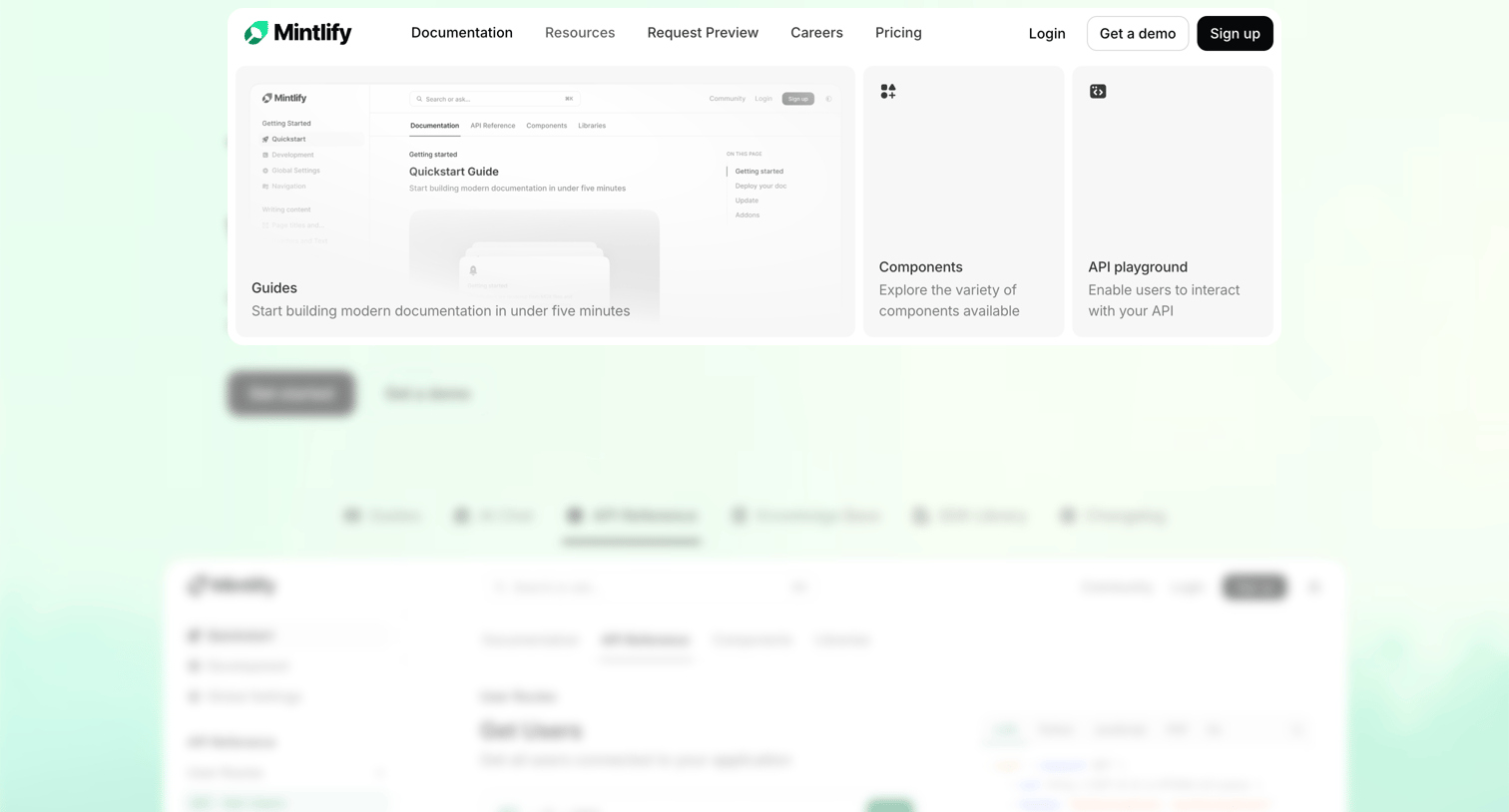1509x812 pixels.
Task: Select API Reference tab in Guides preview
Action: pos(493,126)
